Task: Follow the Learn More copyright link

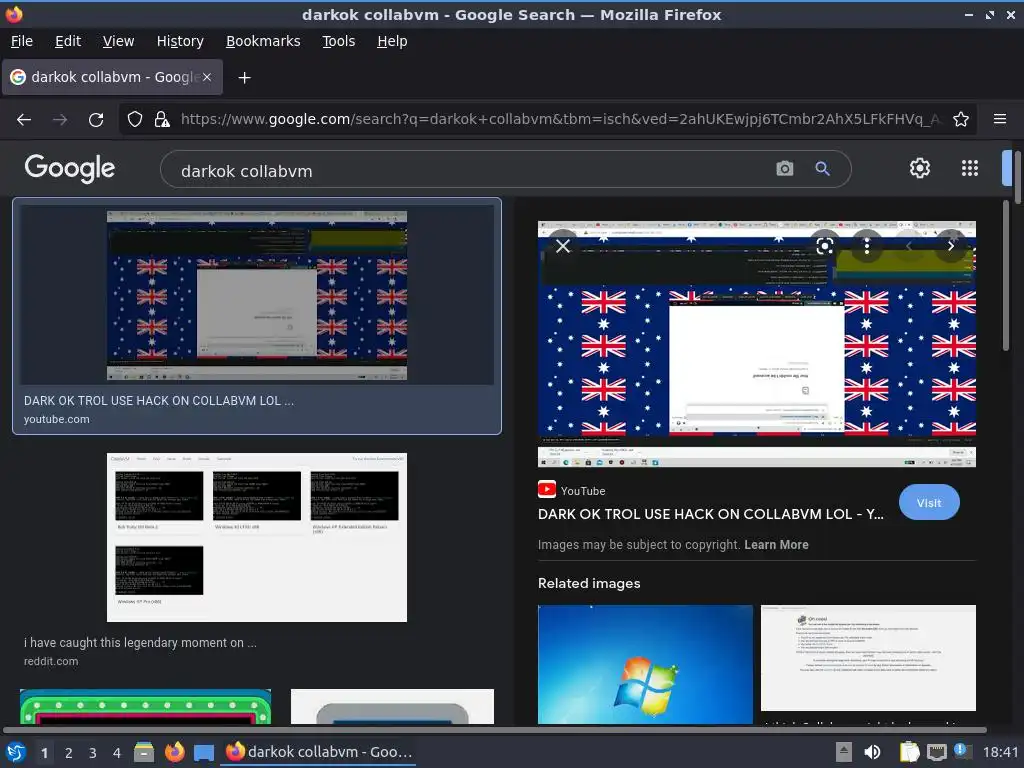Action: coord(776,545)
